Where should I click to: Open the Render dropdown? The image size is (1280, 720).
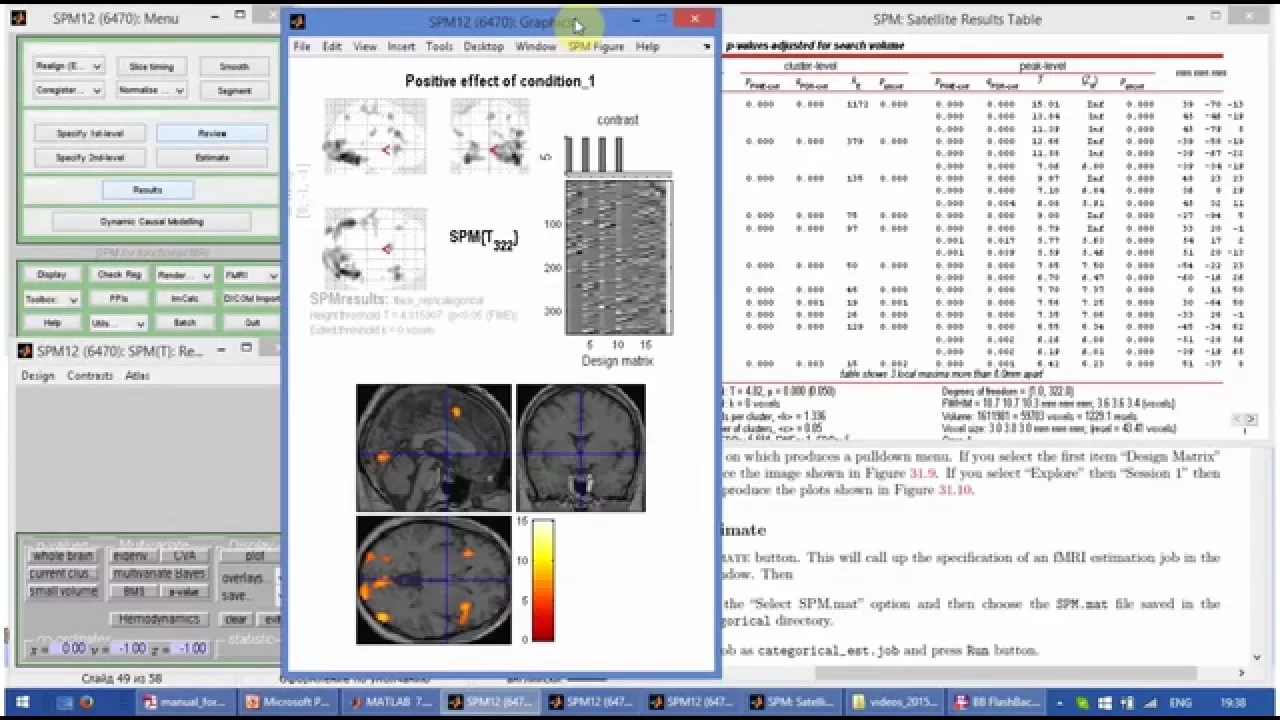pyautogui.click(x=184, y=275)
